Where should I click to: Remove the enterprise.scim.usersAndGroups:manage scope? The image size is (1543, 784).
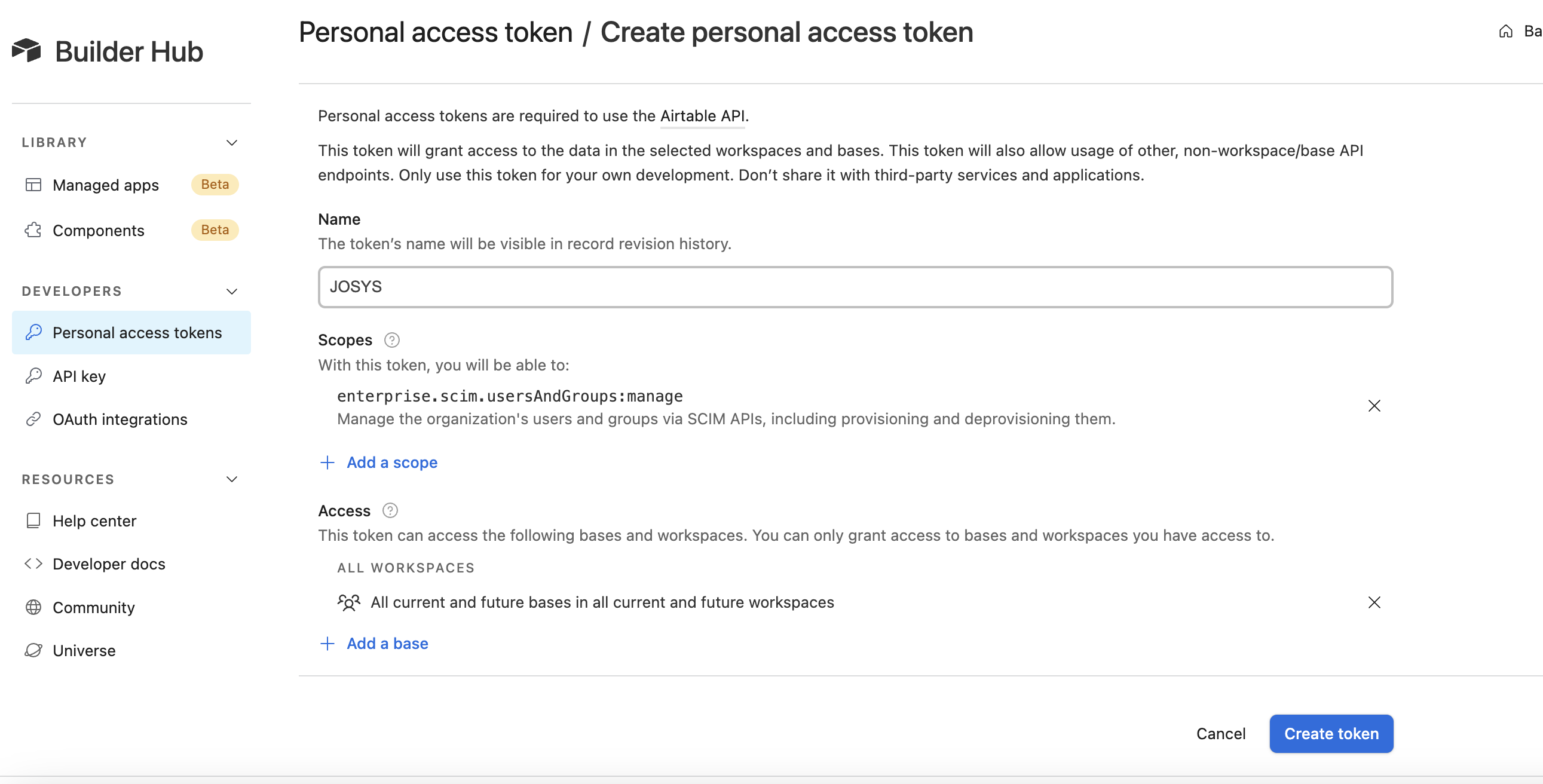point(1374,406)
